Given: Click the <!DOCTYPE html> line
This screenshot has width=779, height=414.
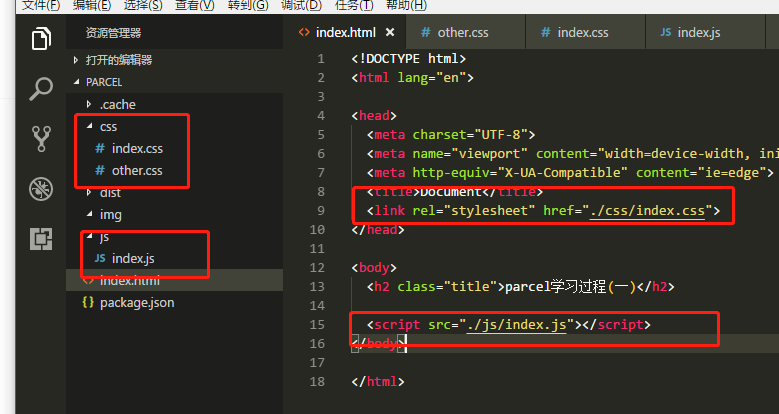Looking at the screenshot, I should (x=408, y=59).
